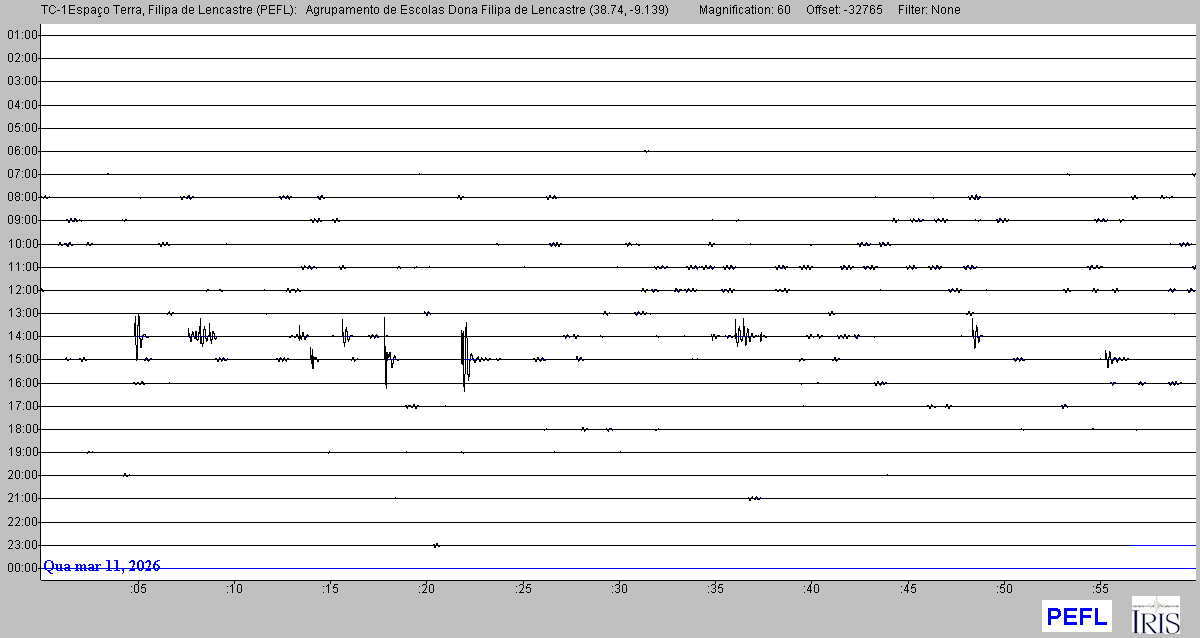This screenshot has width=1200, height=638.
Task: Click the 03:00 hour label
Action: tap(22, 81)
